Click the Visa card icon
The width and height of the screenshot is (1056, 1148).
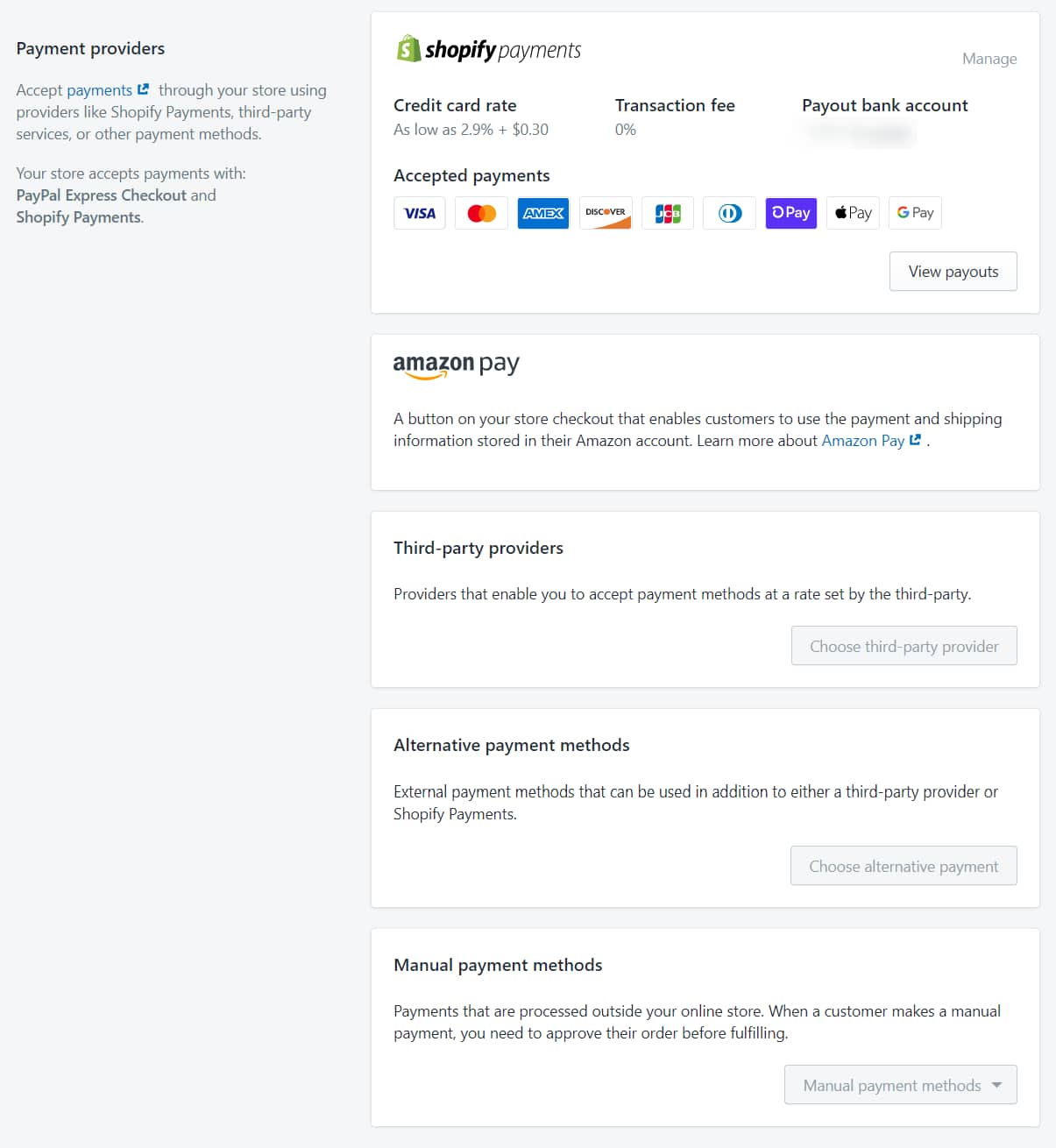click(419, 213)
